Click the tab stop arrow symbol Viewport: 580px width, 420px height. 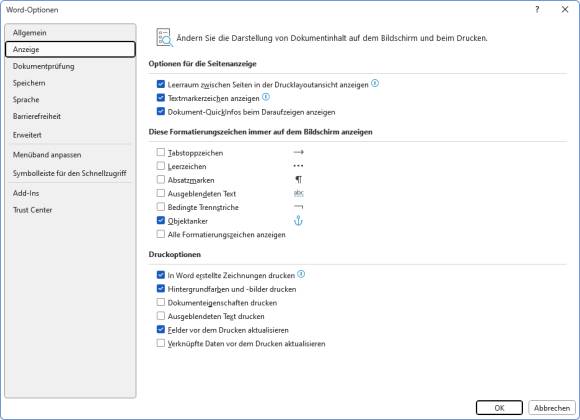click(x=298, y=152)
